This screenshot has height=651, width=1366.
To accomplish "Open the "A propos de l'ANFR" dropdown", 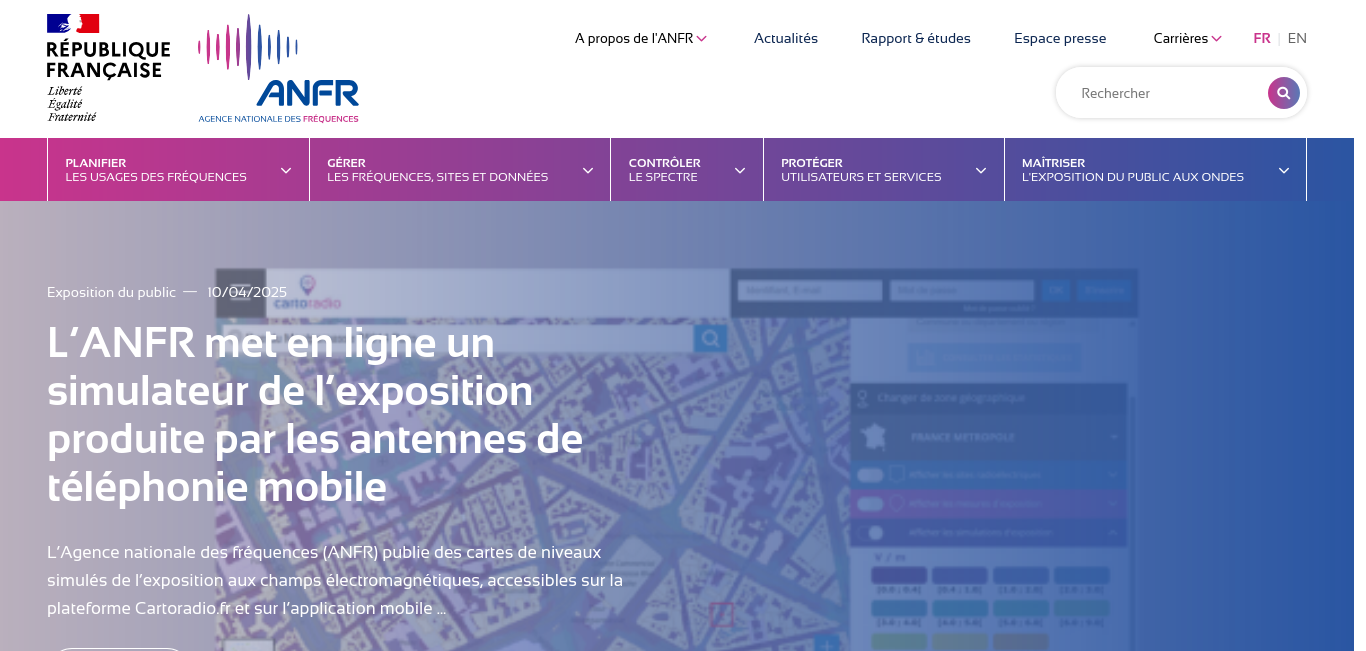I will pos(641,38).
